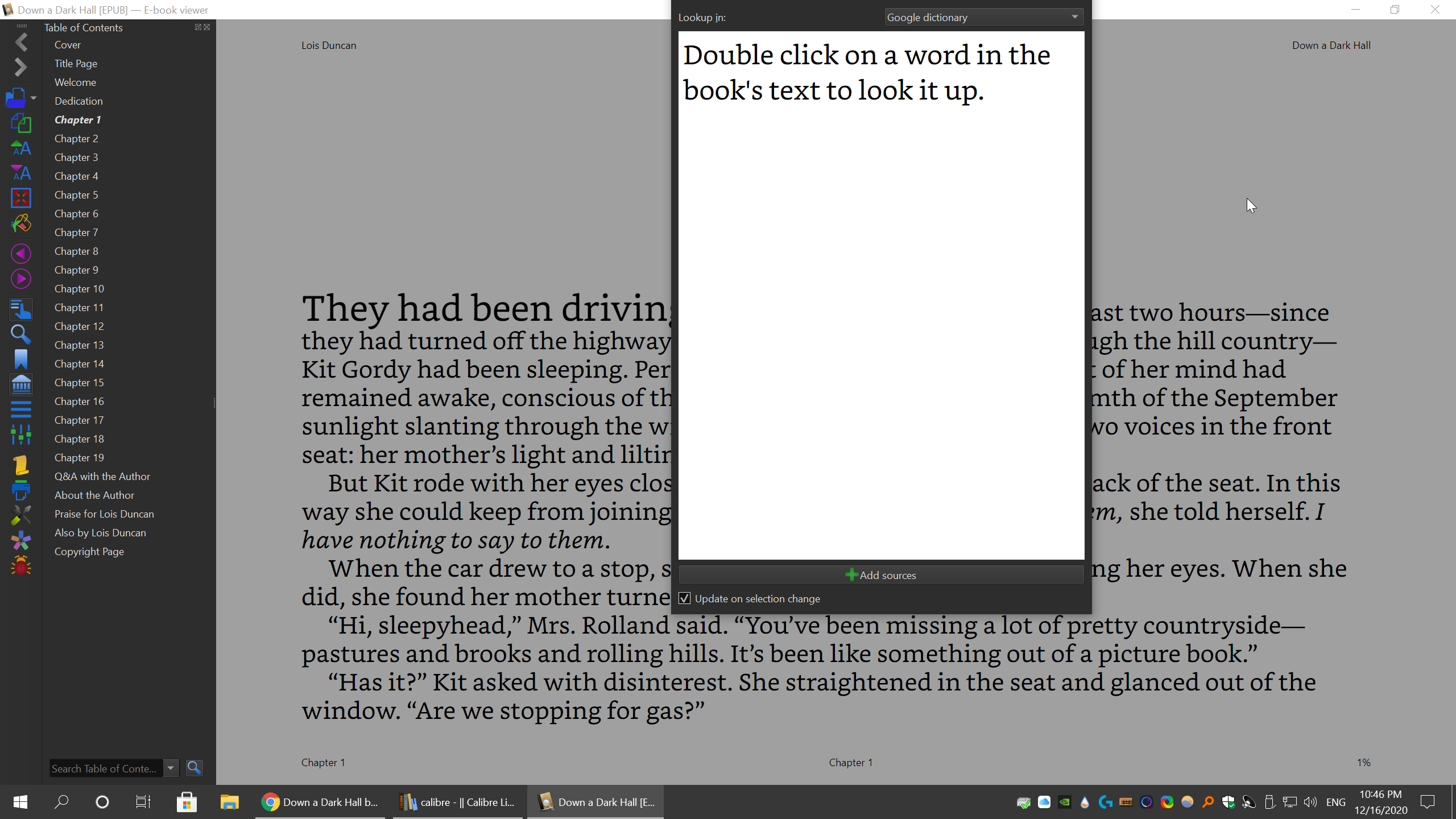The height and width of the screenshot is (819, 1456).
Task: Open the Google dictionary lookup dropdown
Action: (983, 17)
